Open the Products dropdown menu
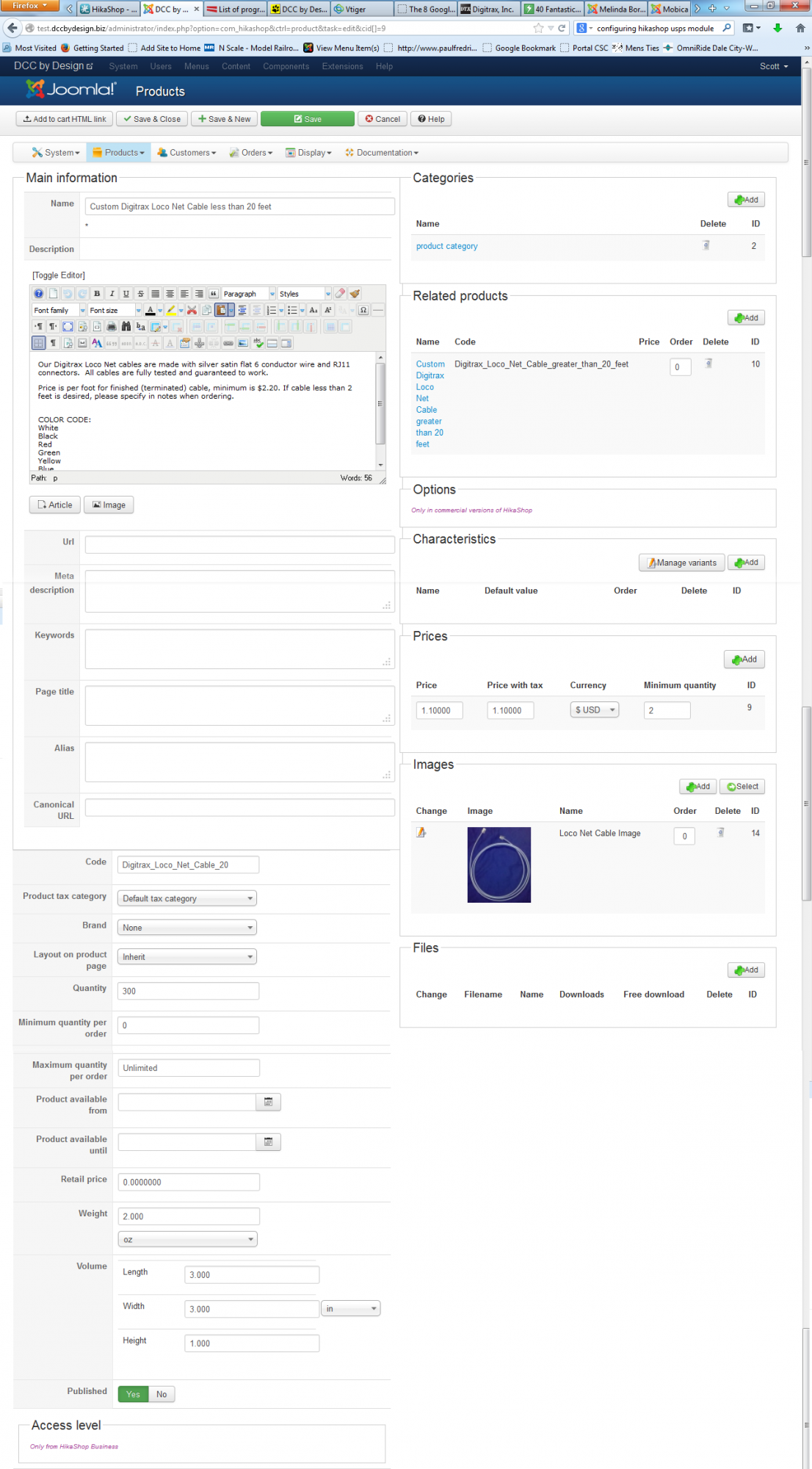The image size is (812, 1469). [118, 153]
